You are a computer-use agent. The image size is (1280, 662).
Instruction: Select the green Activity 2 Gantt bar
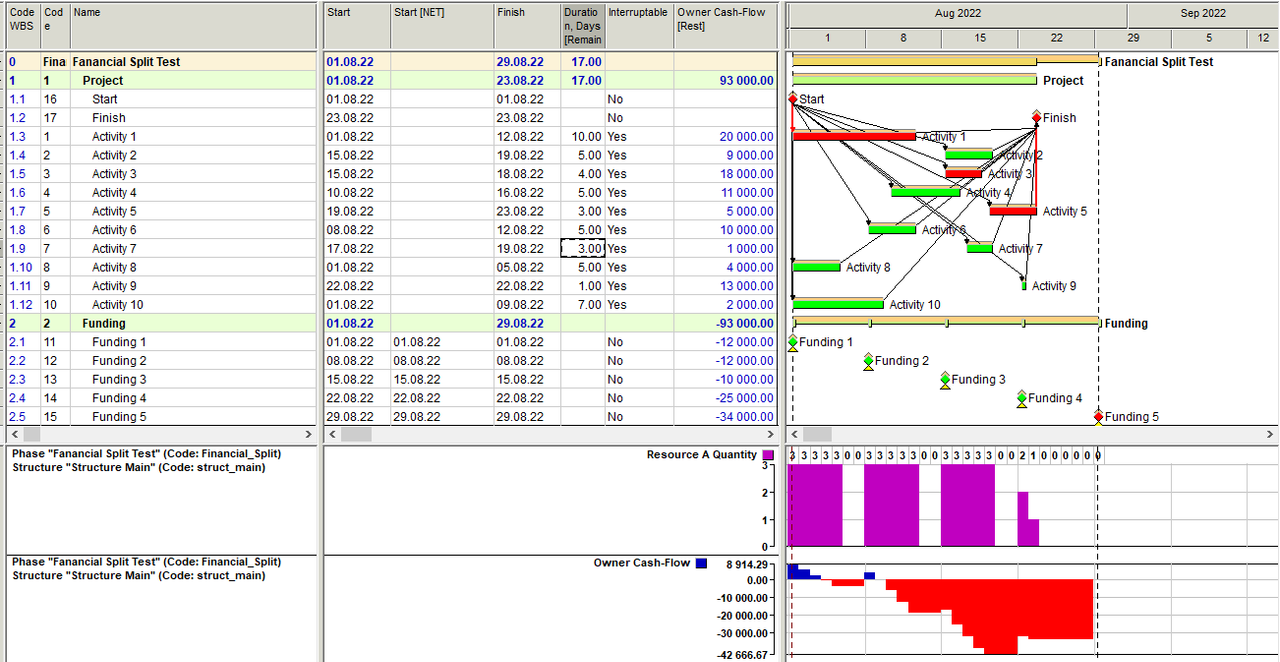[x=969, y=155]
